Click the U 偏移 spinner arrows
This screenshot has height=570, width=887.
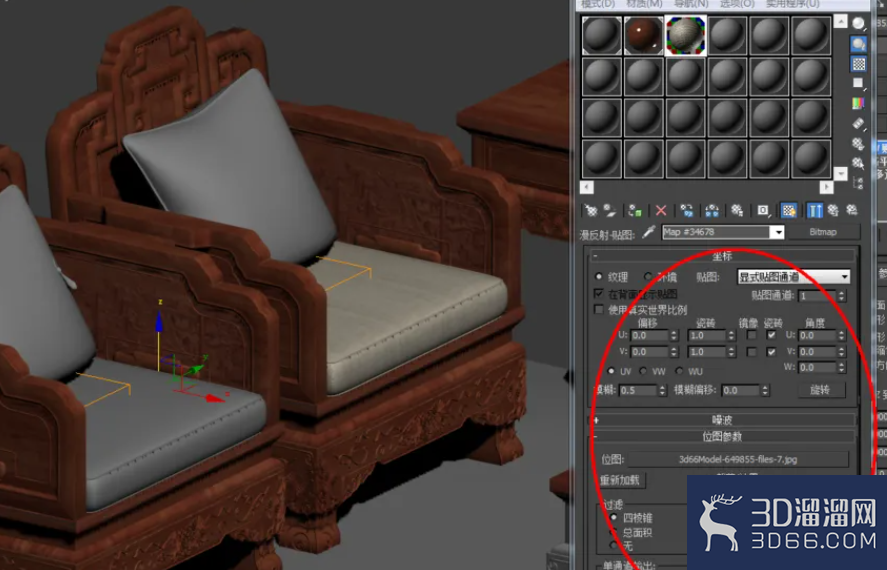(x=674, y=335)
